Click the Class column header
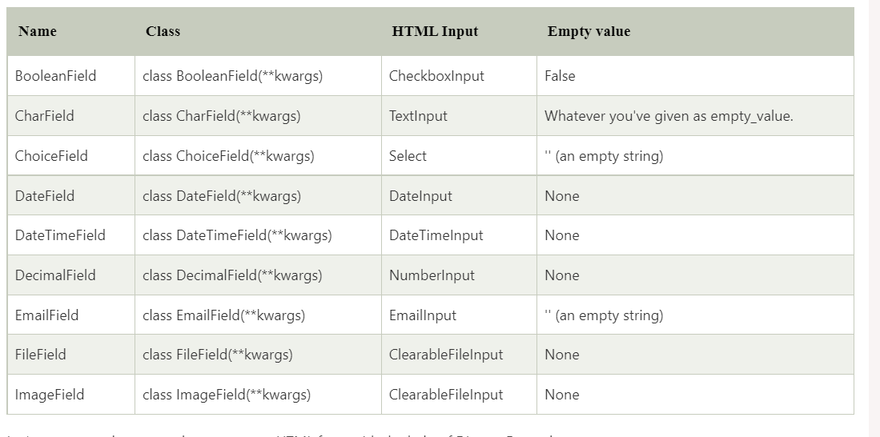 point(163,31)
